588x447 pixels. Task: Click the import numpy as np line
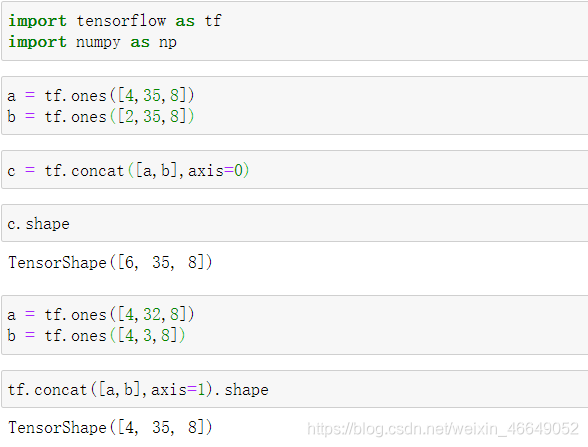92,42
